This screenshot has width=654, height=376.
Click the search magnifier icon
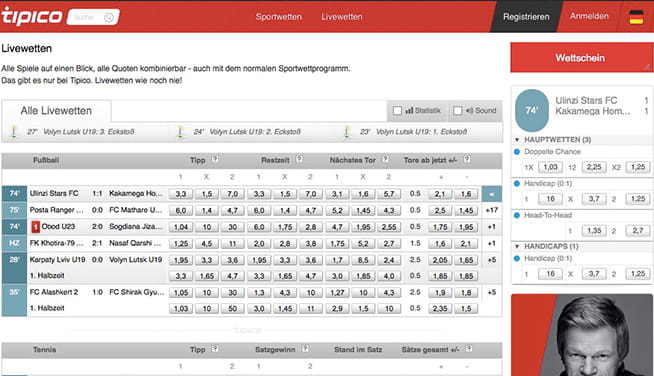(x=109, y=17)
